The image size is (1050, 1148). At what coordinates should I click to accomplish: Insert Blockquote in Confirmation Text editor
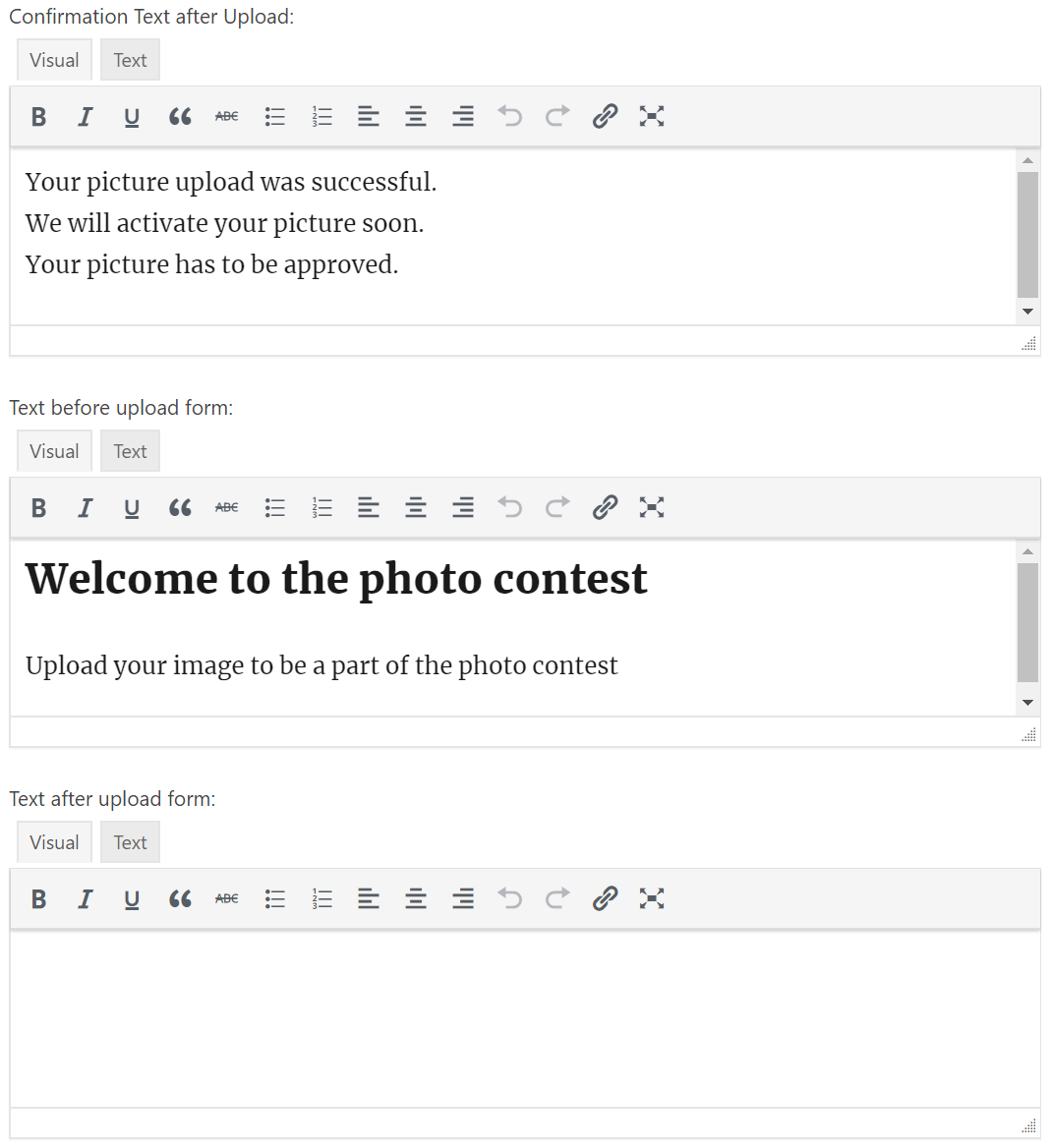tap(179, 116)
